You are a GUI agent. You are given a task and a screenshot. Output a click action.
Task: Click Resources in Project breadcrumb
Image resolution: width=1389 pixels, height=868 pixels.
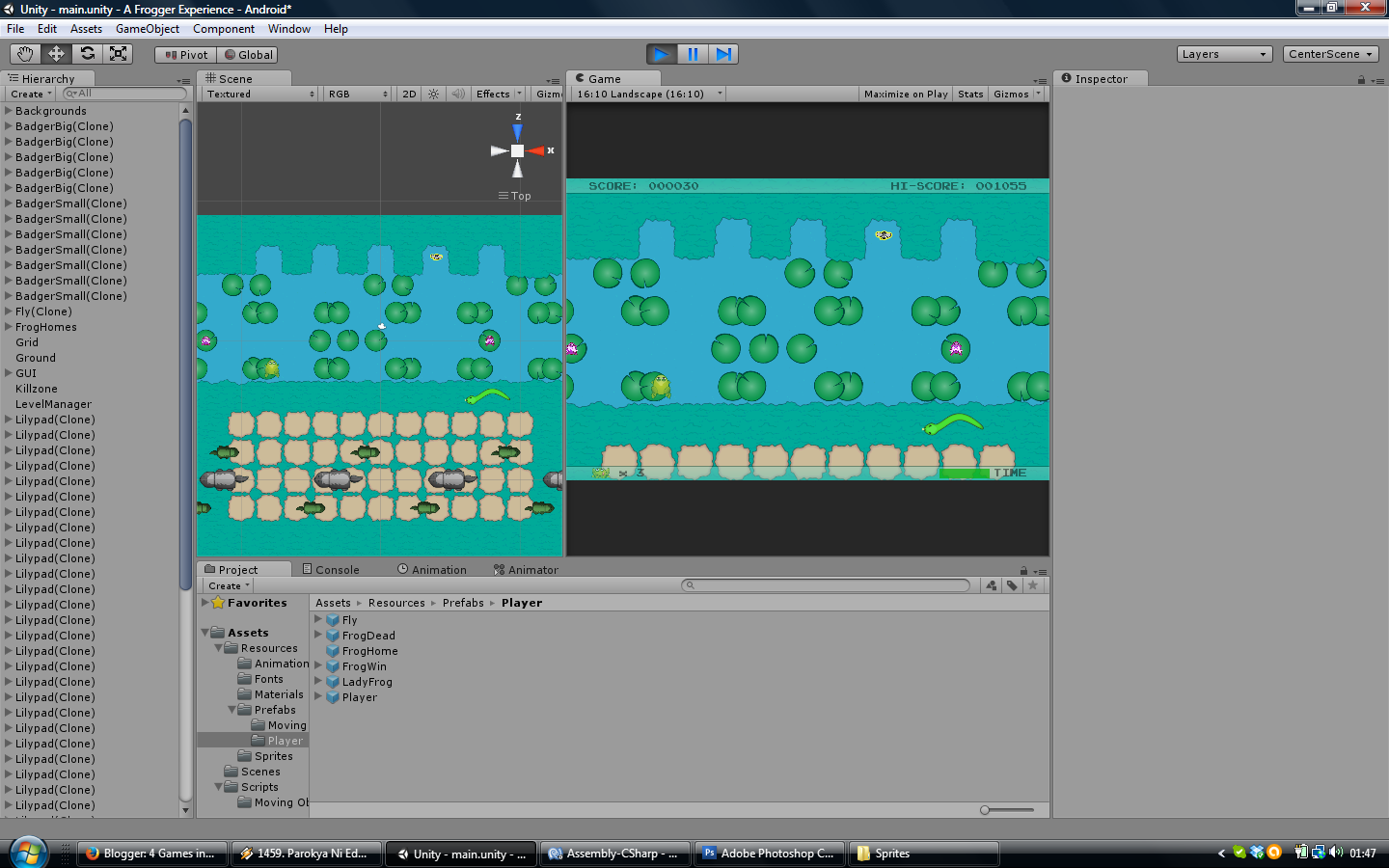tap(396, 603)
